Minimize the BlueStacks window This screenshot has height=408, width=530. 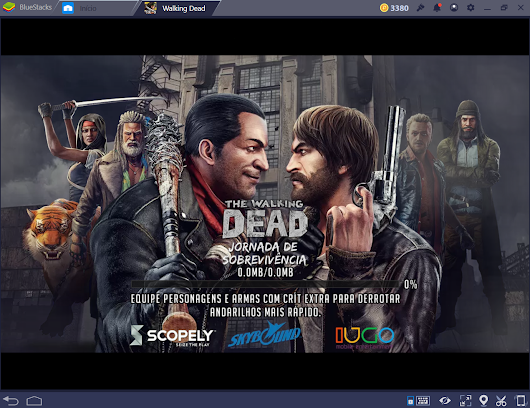tap(487, 8)
